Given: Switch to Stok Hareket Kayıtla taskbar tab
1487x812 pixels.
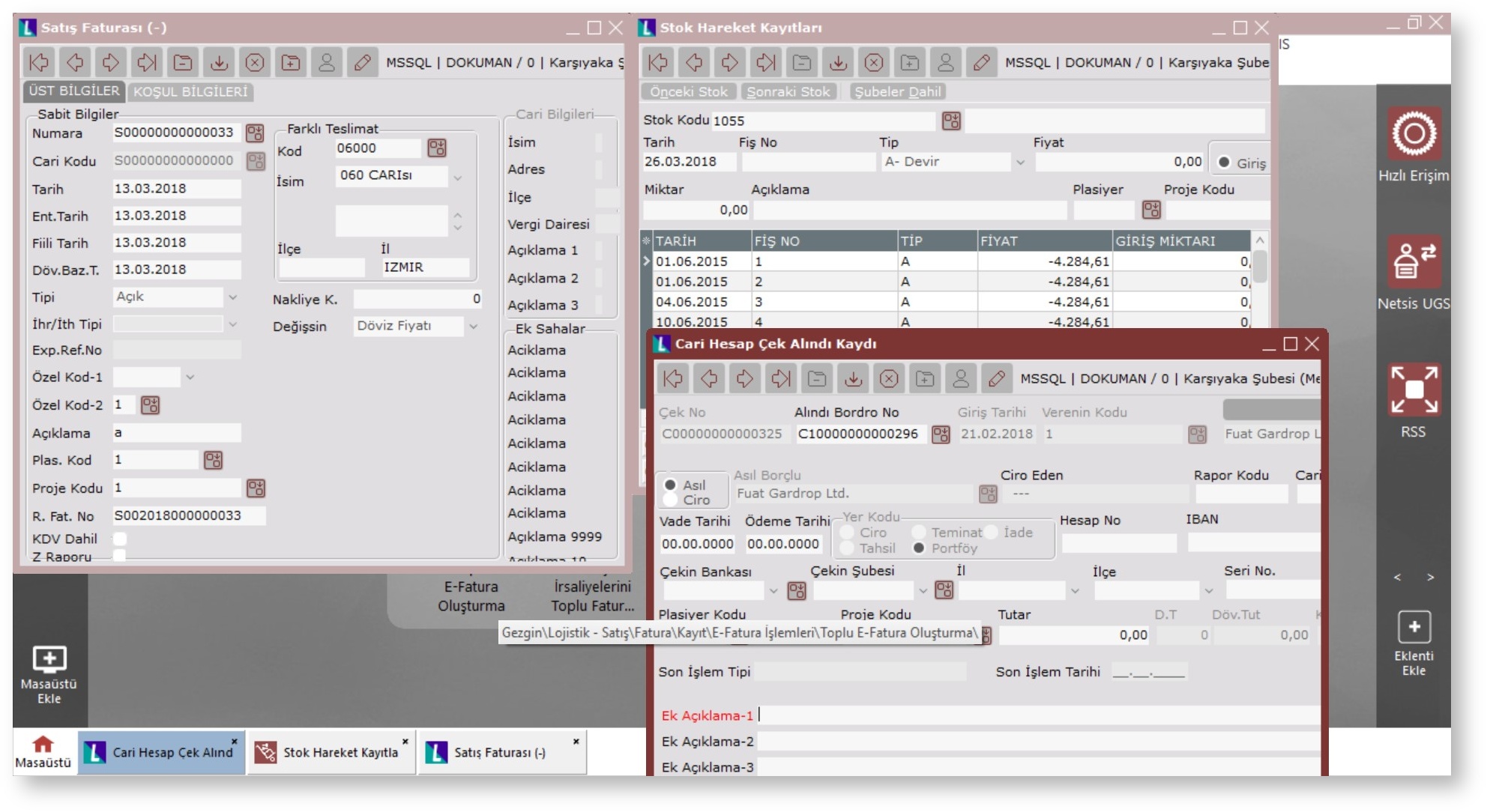Looking at the screenshot, I should (332, 752).
